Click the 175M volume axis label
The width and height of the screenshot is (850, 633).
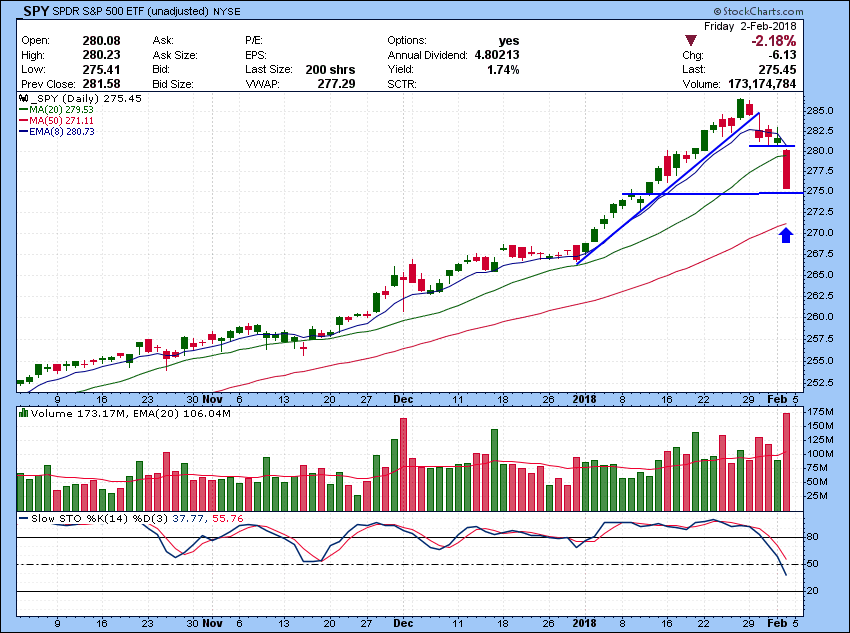[820, 412]
